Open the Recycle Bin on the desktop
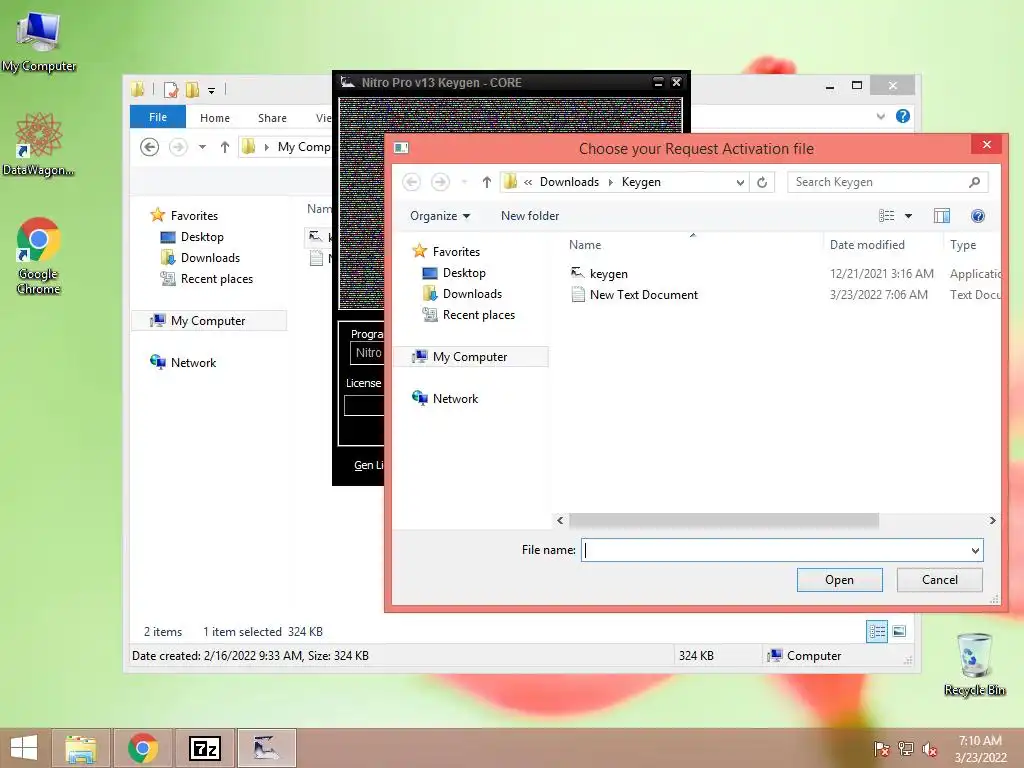This screenshot has height=768, width=1024. click(x=974, y=664)
